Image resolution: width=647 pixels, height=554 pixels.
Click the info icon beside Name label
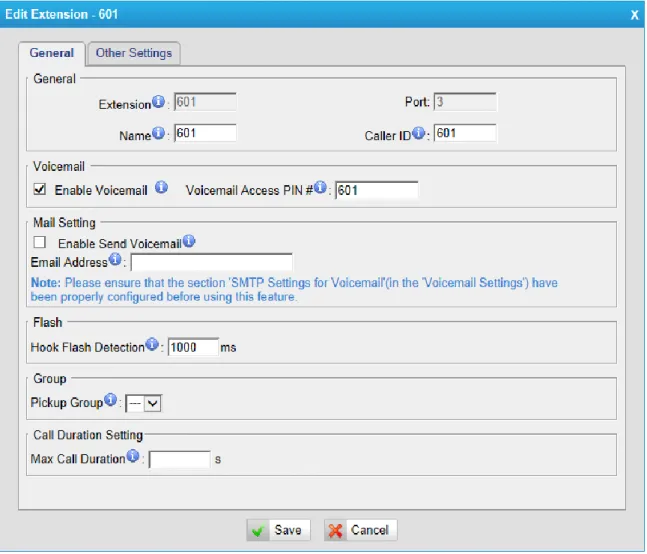(x=158, y=133)
